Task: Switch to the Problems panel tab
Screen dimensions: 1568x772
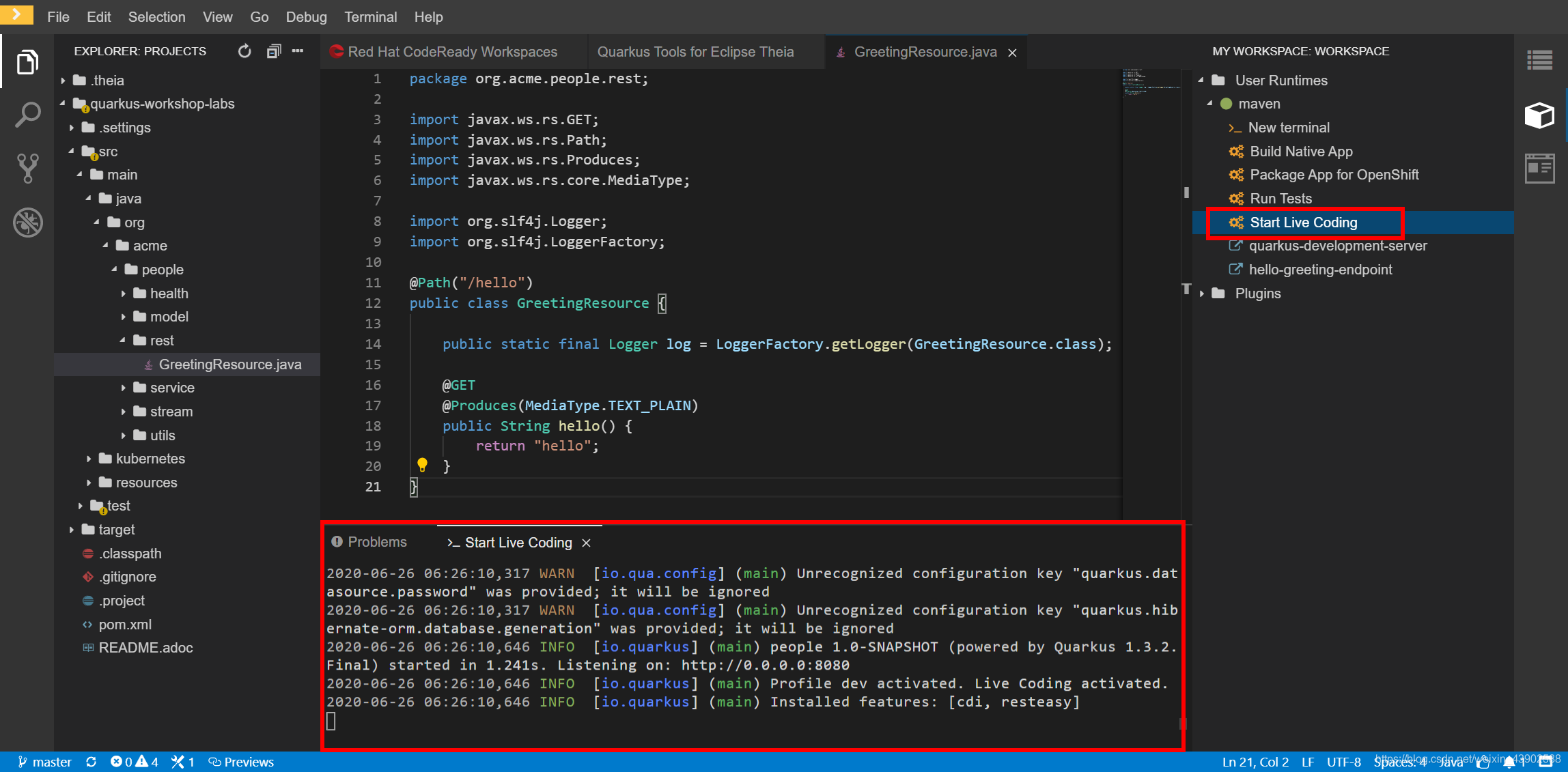Action: pyautogui.click(x=369, y=542)
